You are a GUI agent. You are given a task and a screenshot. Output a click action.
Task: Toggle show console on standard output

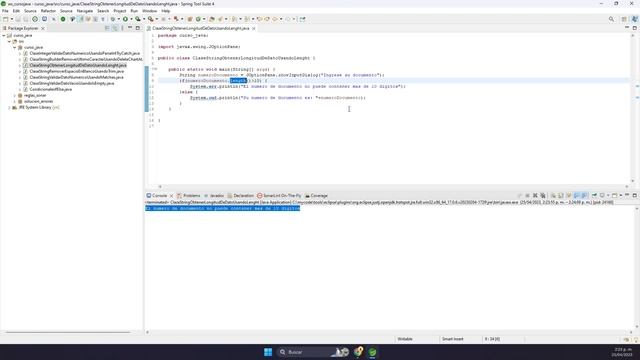(576, 196)
